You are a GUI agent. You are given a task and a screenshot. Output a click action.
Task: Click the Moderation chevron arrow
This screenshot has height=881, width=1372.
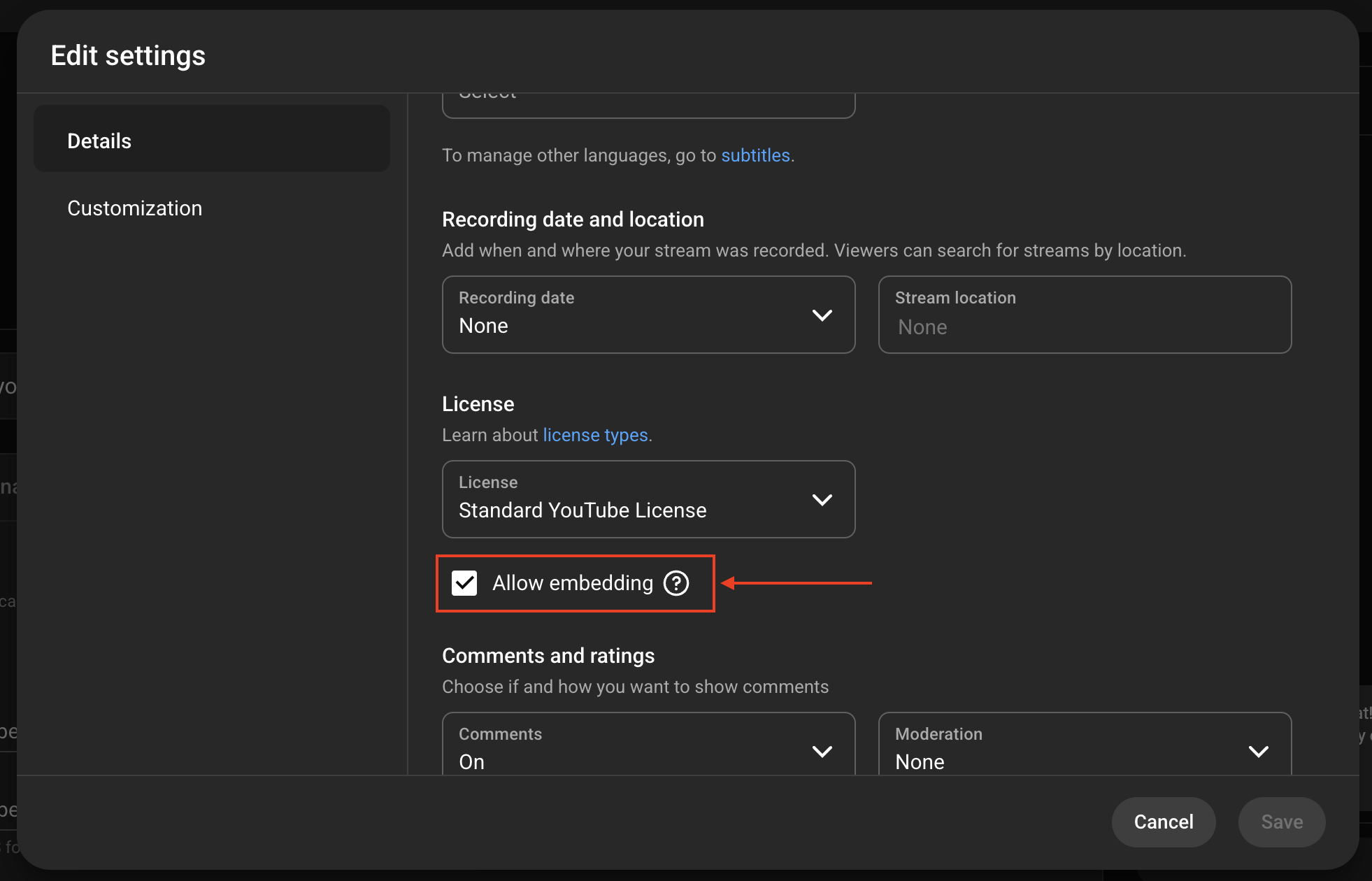[1259, 752]
